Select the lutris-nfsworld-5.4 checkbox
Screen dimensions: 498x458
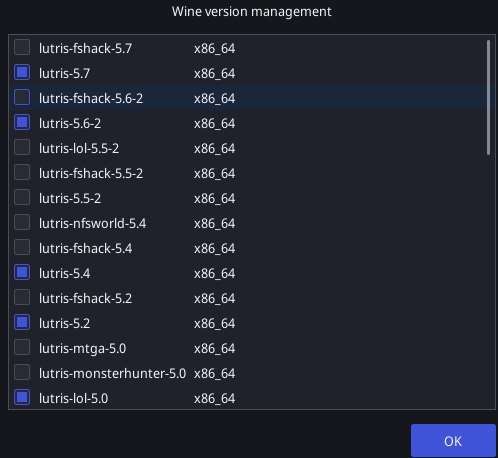click(22, 222)
